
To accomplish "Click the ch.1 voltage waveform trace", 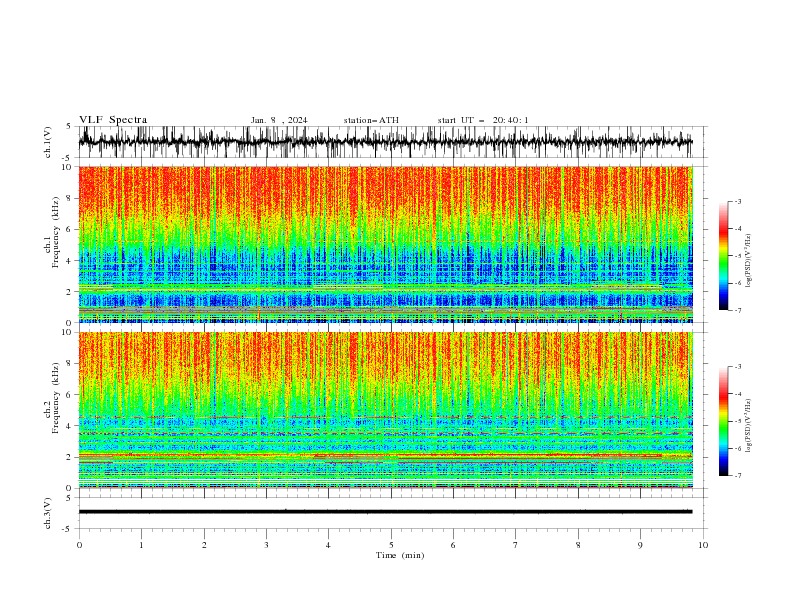I will coord(385,141).
